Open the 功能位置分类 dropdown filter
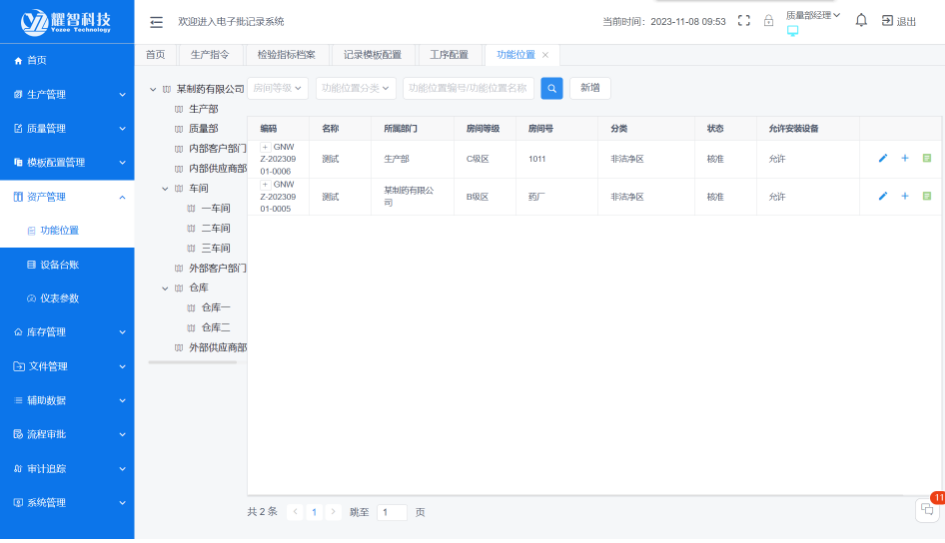 click(356, 88)
